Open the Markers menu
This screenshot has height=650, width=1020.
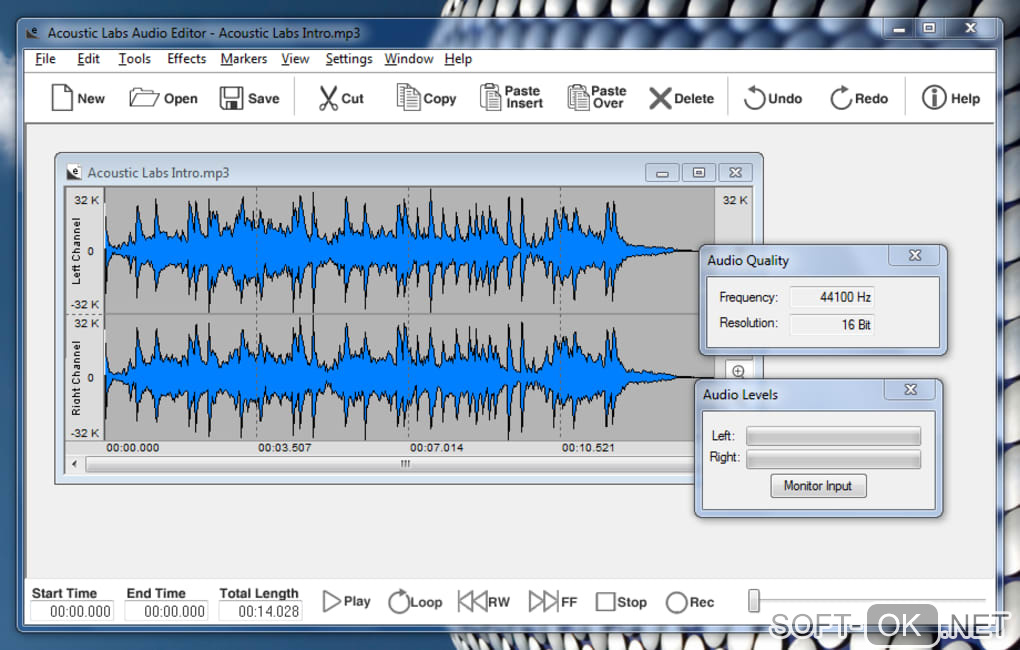pos(244,59)
